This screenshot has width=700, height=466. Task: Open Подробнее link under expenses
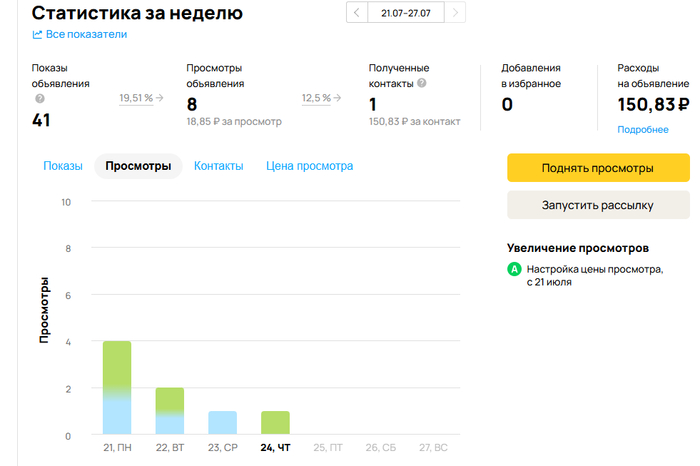coord(643,130)
